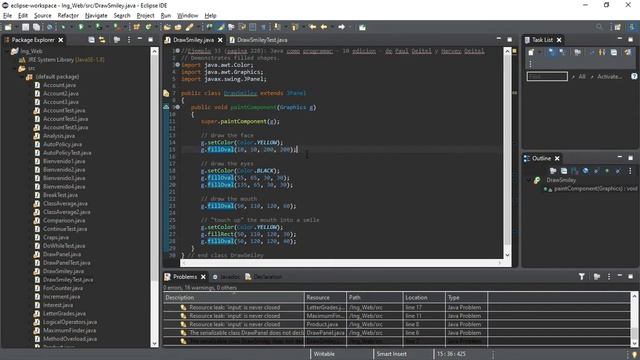Click the Type column header
This screenshot has width=640, height=360.
coord(467,298)
